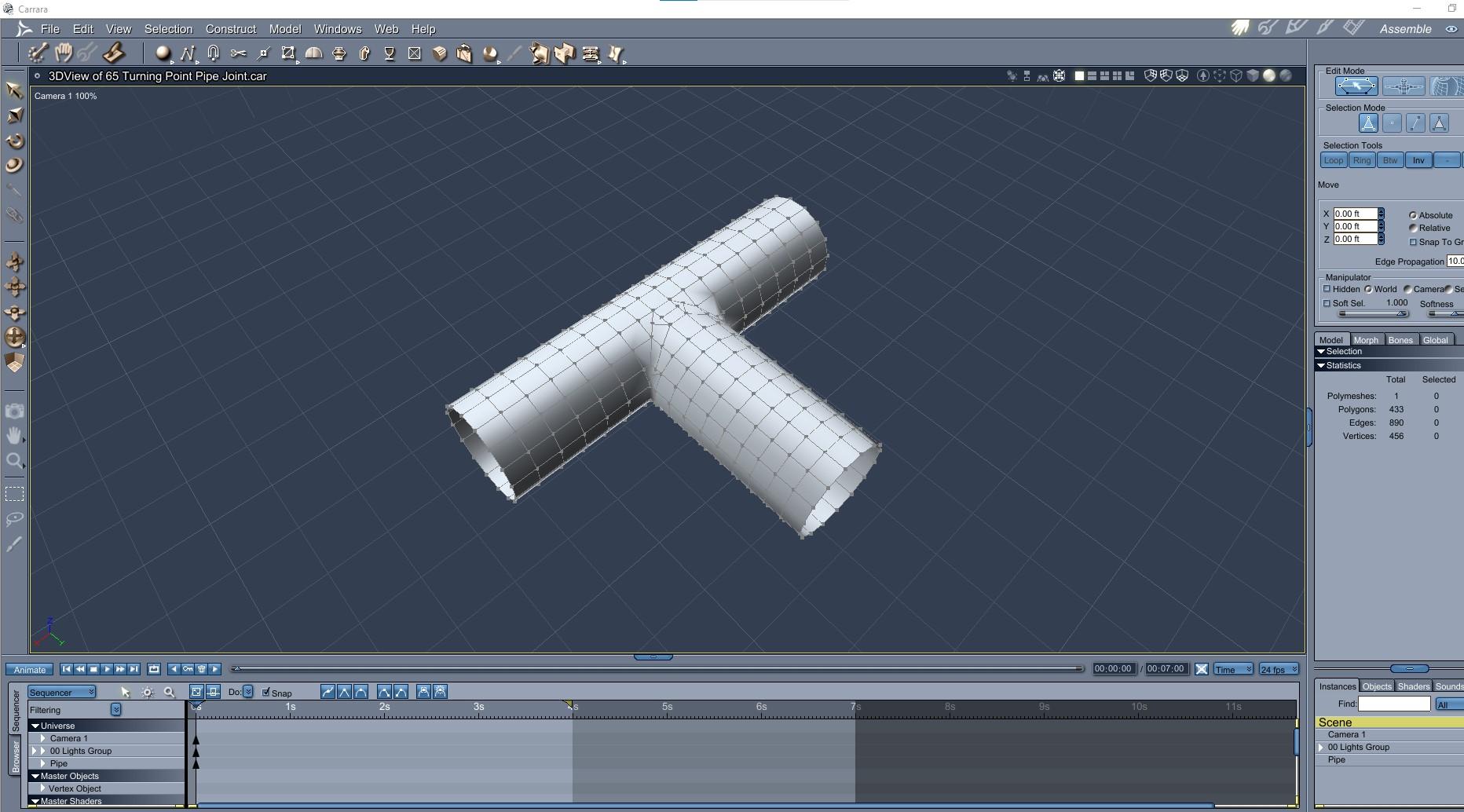Switch to the Morph tab
Screen dimensions: 1464x812
[x=1366, y=340]
